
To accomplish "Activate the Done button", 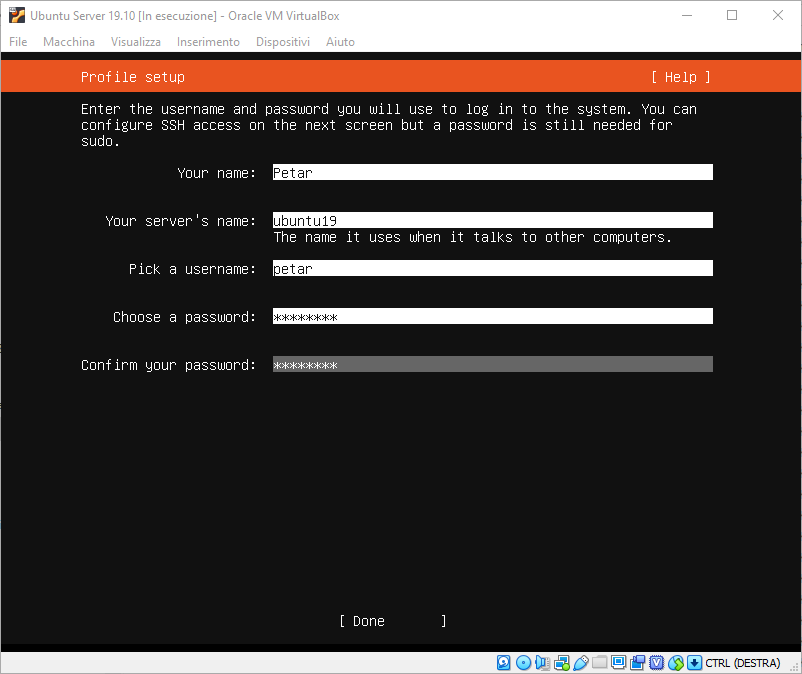I will [x=392, y=621].
